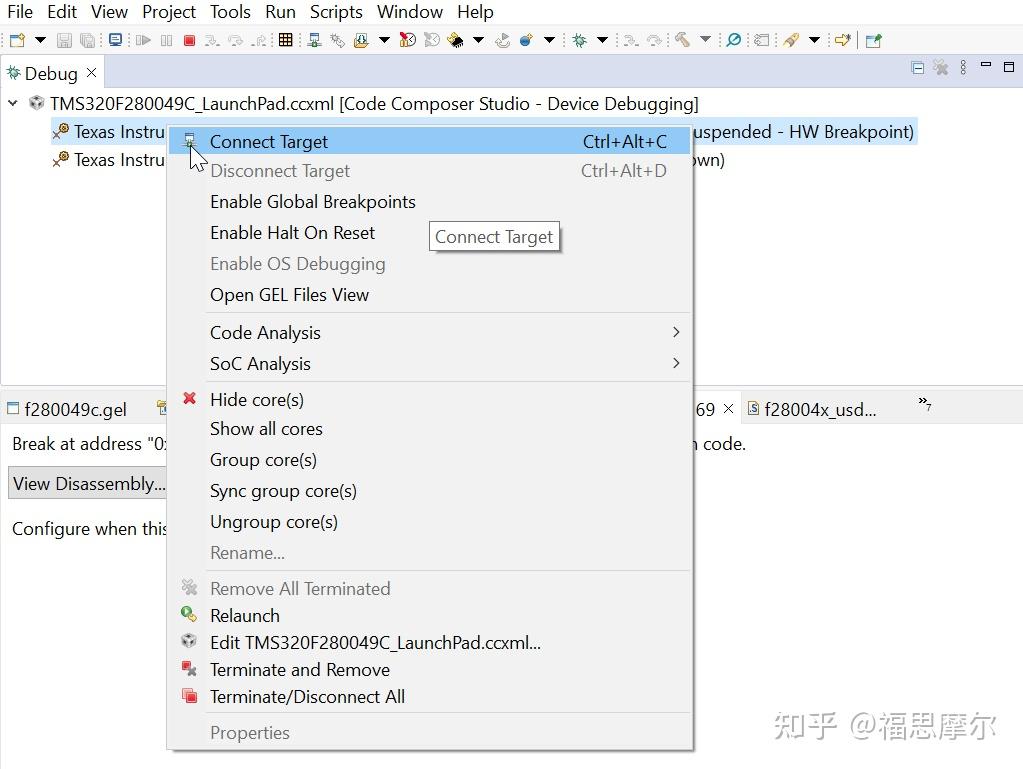This screenshot has width=1023, height=769.
Task: Click the Resume (play) toolbar icon
Action: click(x=142, y=40)
